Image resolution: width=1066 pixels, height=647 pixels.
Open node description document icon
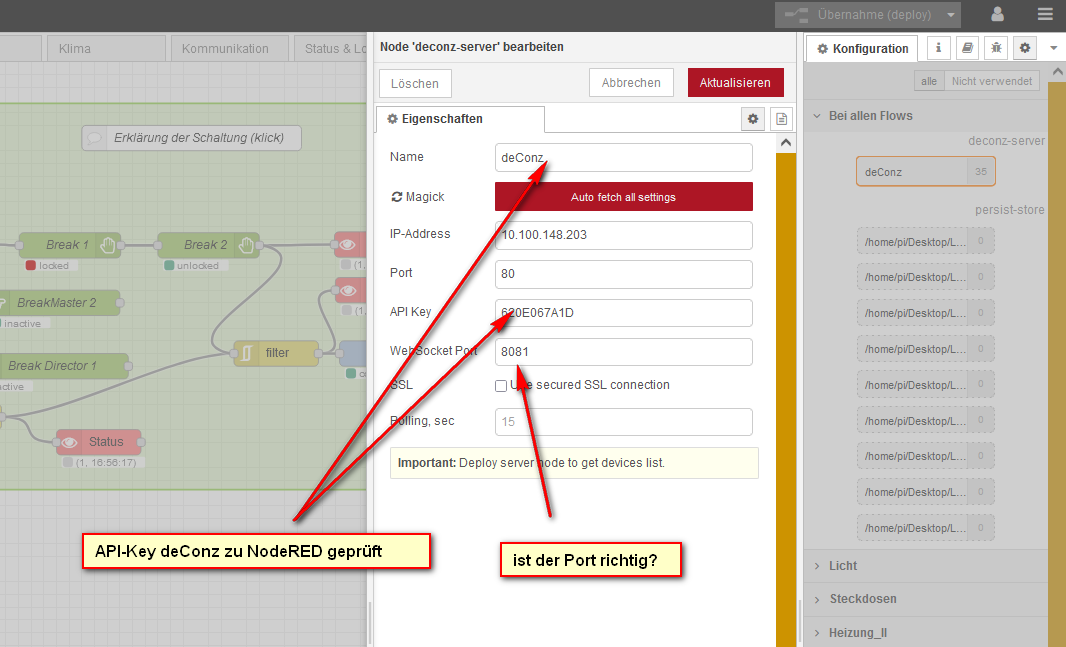[782, 119]
